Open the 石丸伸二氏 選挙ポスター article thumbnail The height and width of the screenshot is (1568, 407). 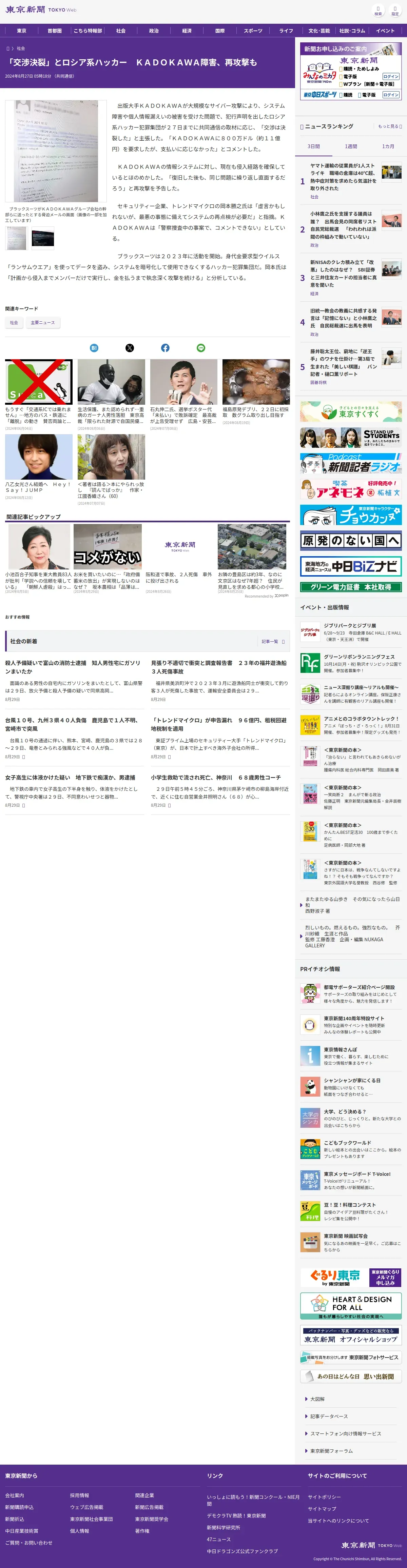pos(183,382)
